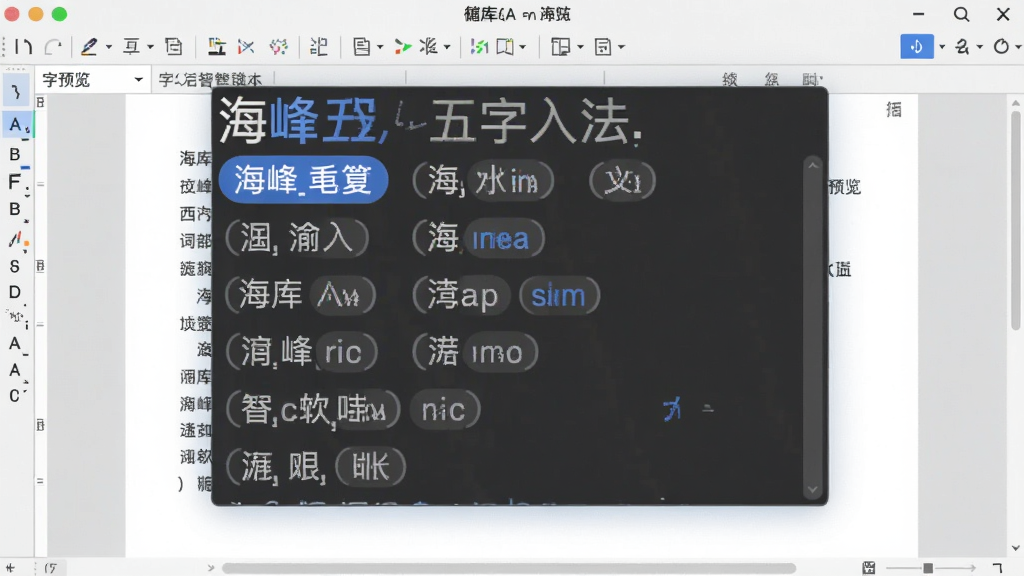
Task: Select the highlighted 海峰 candidate pill
Action: (x=304, y=180)
